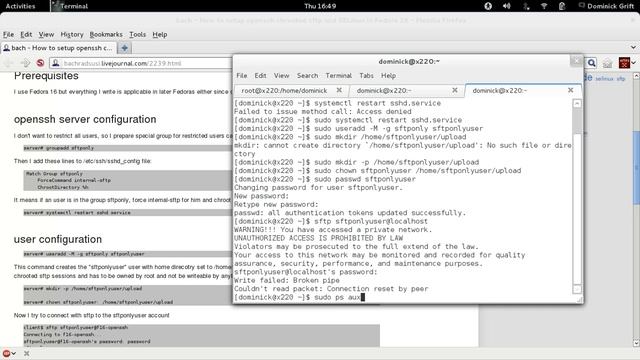Viewport: 640px width, 360px height.
Task: Open the accessibility menu icon in top bar
Action: (x=488, y=6)
